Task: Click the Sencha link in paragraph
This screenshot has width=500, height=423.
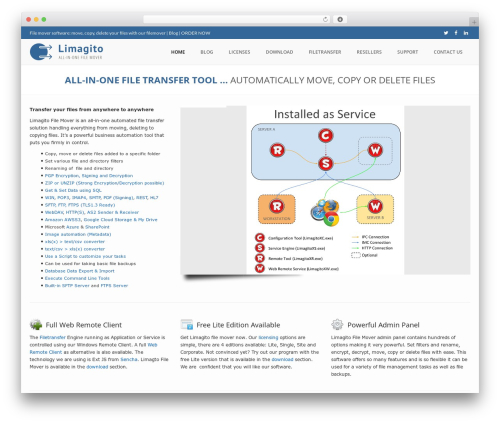Action: point(129,359)
